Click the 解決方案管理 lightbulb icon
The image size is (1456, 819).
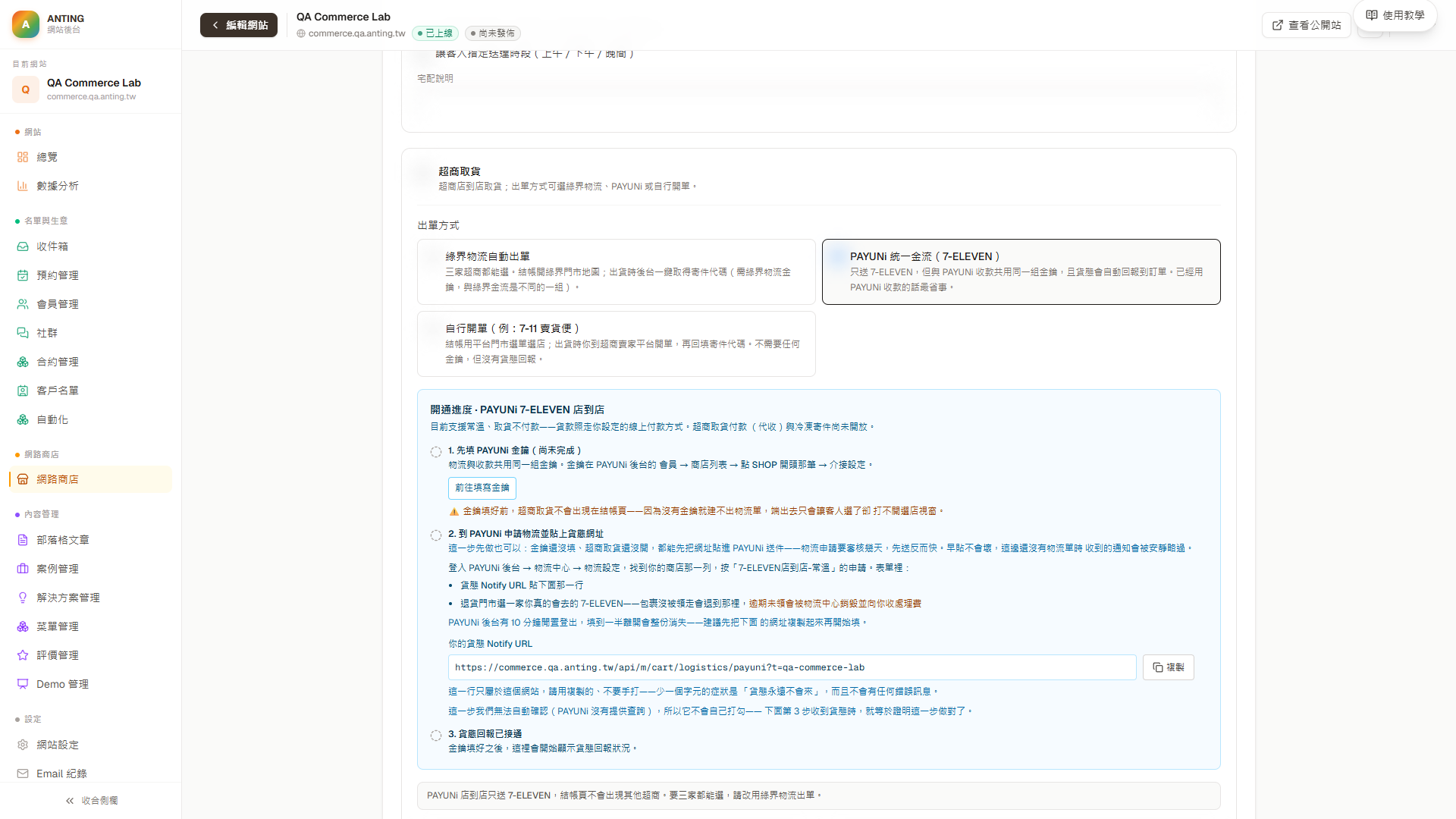pos(23,598)
